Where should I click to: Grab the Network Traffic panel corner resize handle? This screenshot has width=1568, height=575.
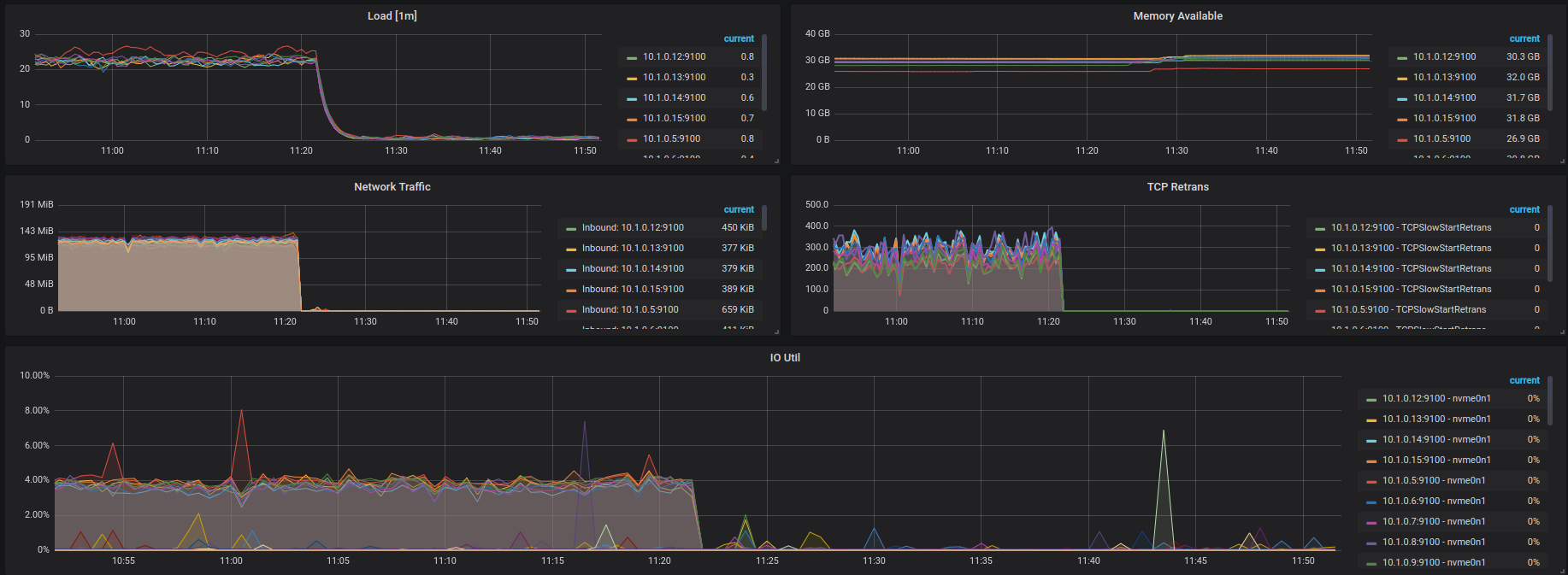[776, 332]
